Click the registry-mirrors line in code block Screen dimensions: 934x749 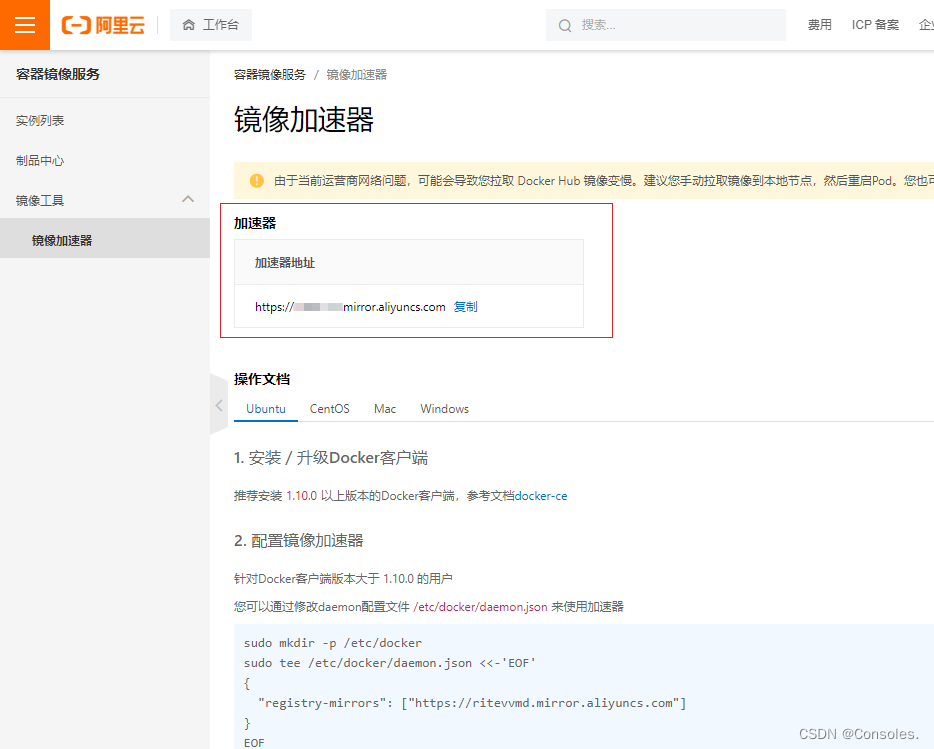(x=472, y=703)
